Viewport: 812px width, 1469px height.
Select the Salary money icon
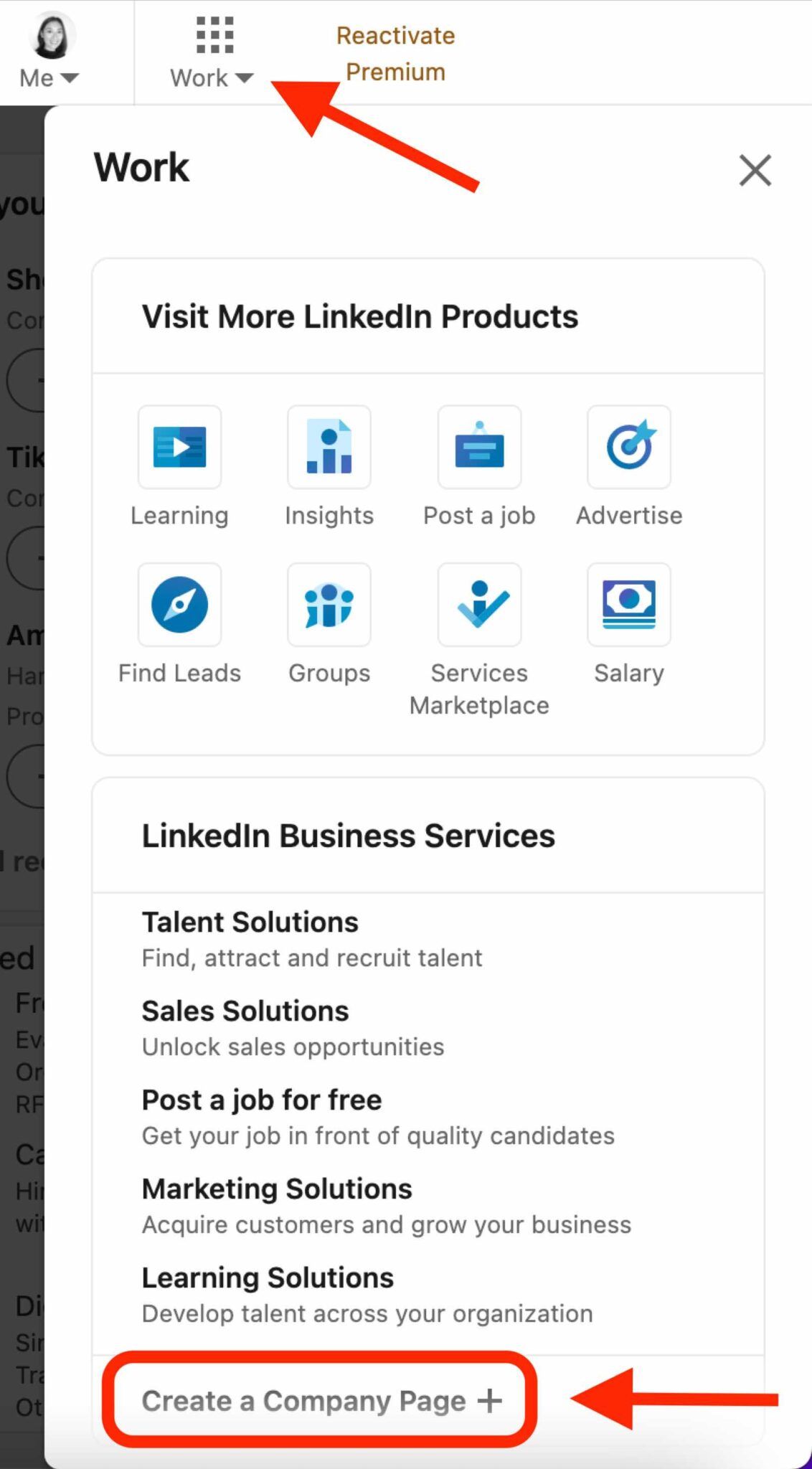pos(628,605)
